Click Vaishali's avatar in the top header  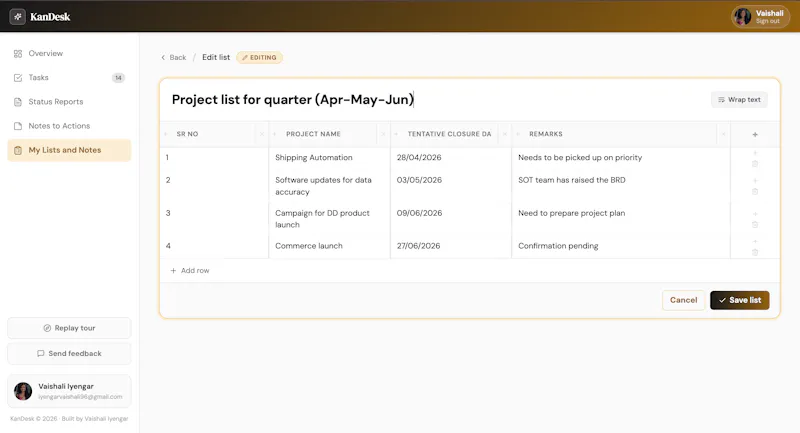742,17
